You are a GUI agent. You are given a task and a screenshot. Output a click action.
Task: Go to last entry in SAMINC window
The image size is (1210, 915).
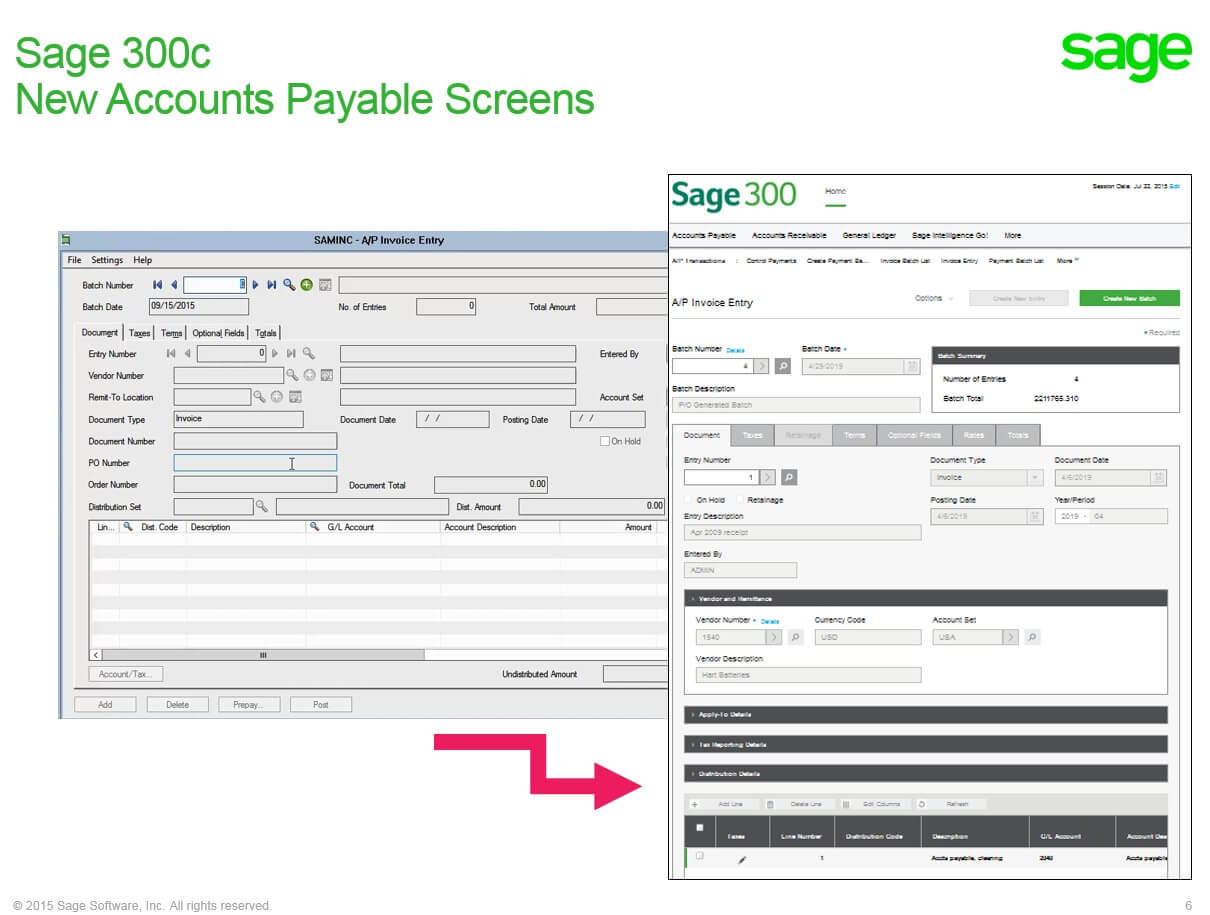click(x=292, y=353)
